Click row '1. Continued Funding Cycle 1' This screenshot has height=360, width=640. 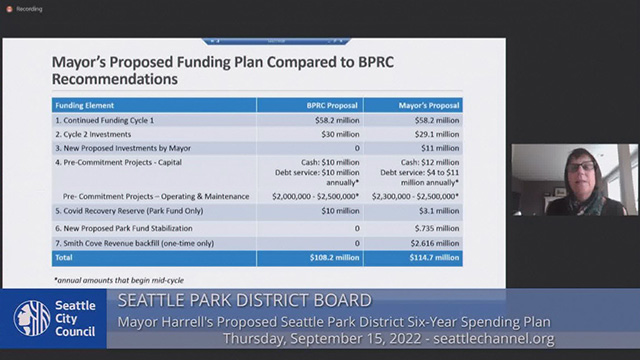coord(257,120)
